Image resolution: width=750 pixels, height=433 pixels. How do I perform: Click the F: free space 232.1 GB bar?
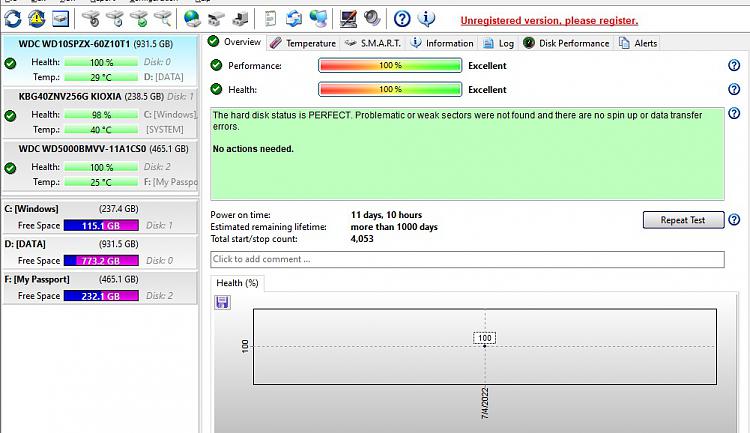point(101,296)
